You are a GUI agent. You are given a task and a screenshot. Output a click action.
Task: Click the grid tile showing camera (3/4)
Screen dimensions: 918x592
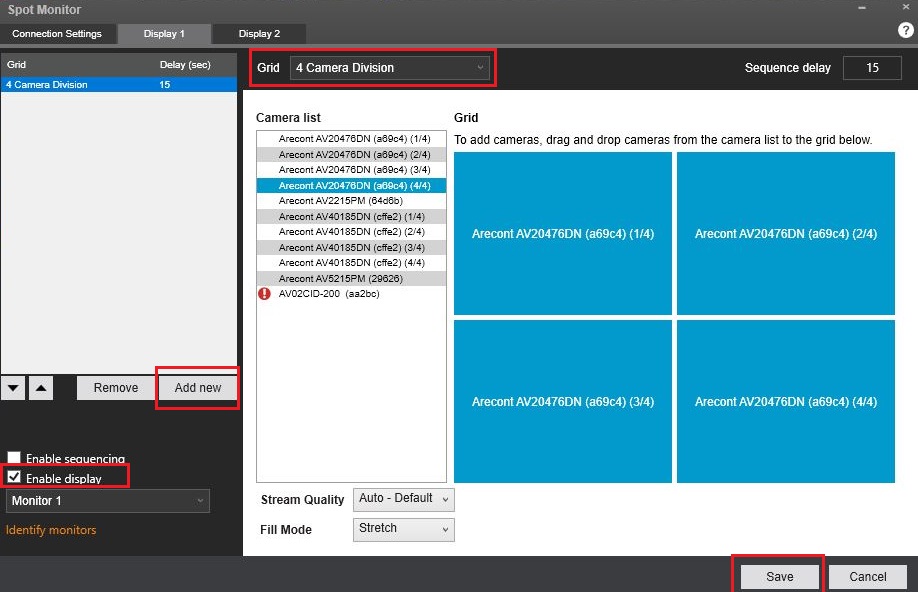tap(563, 402)
